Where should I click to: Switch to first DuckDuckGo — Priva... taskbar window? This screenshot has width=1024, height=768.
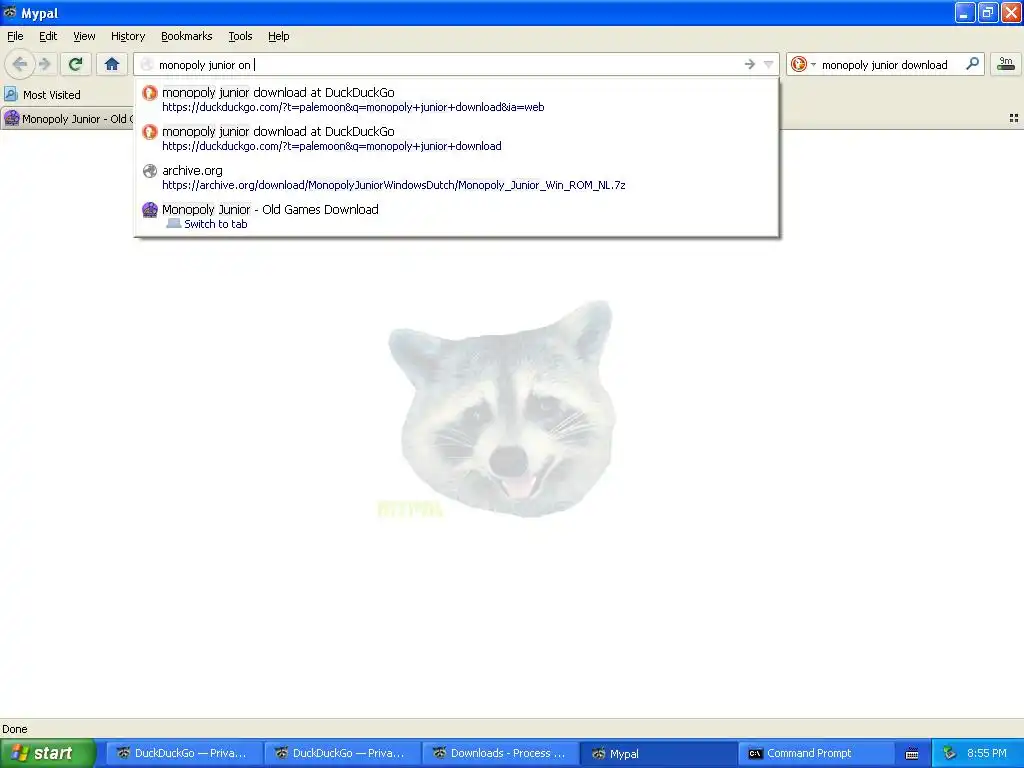pos(183,753)
